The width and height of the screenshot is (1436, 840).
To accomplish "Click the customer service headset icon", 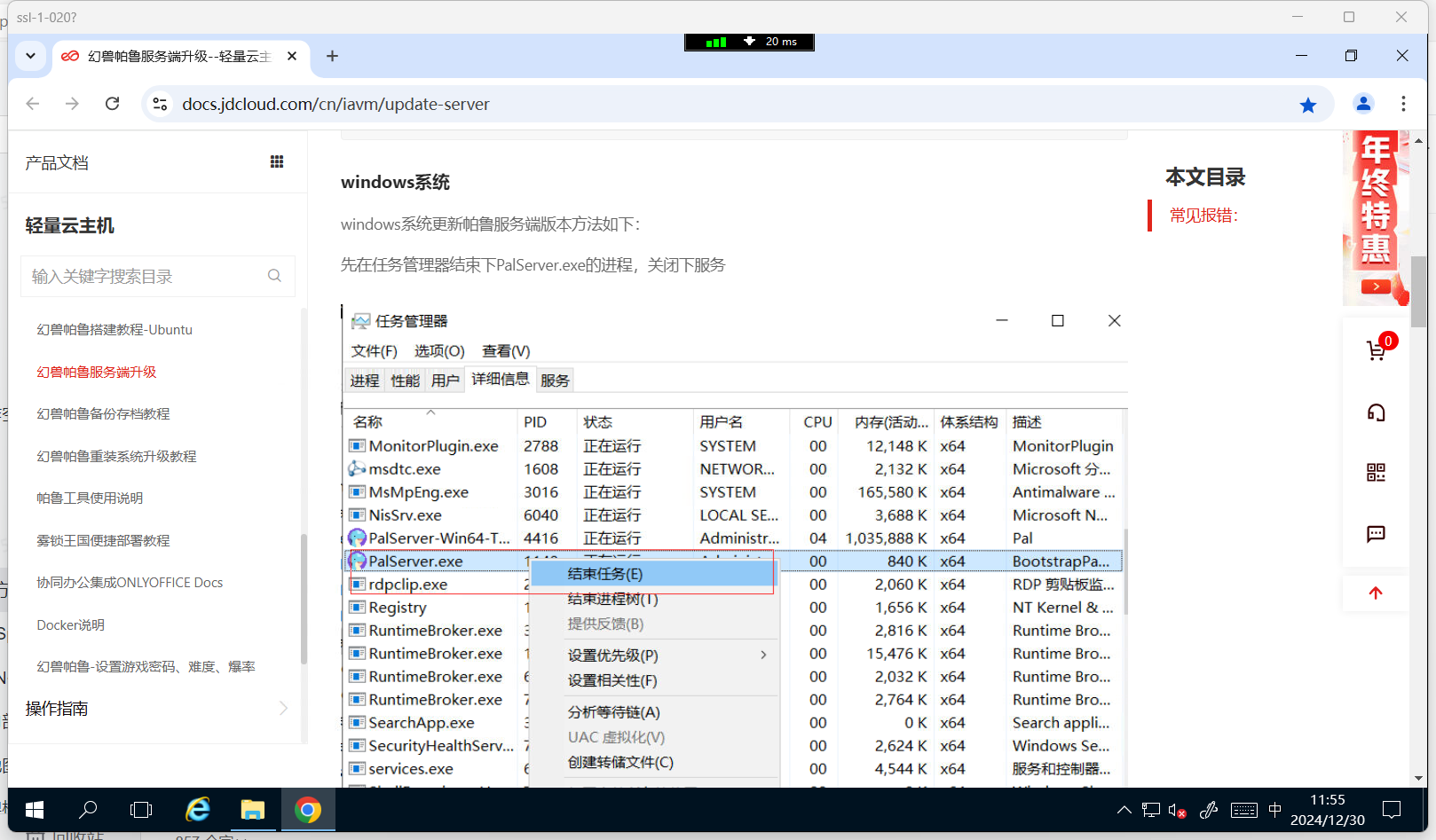I will 1376,412.
